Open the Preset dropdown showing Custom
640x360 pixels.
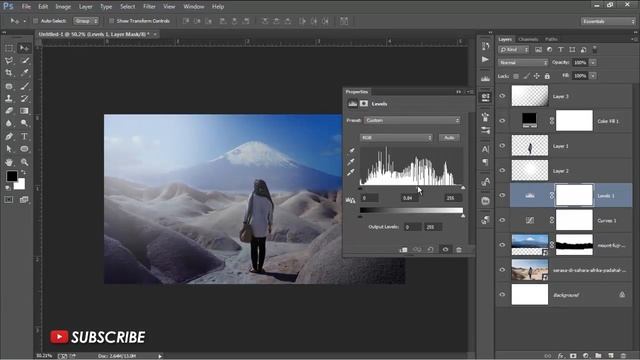click(412, 120)
